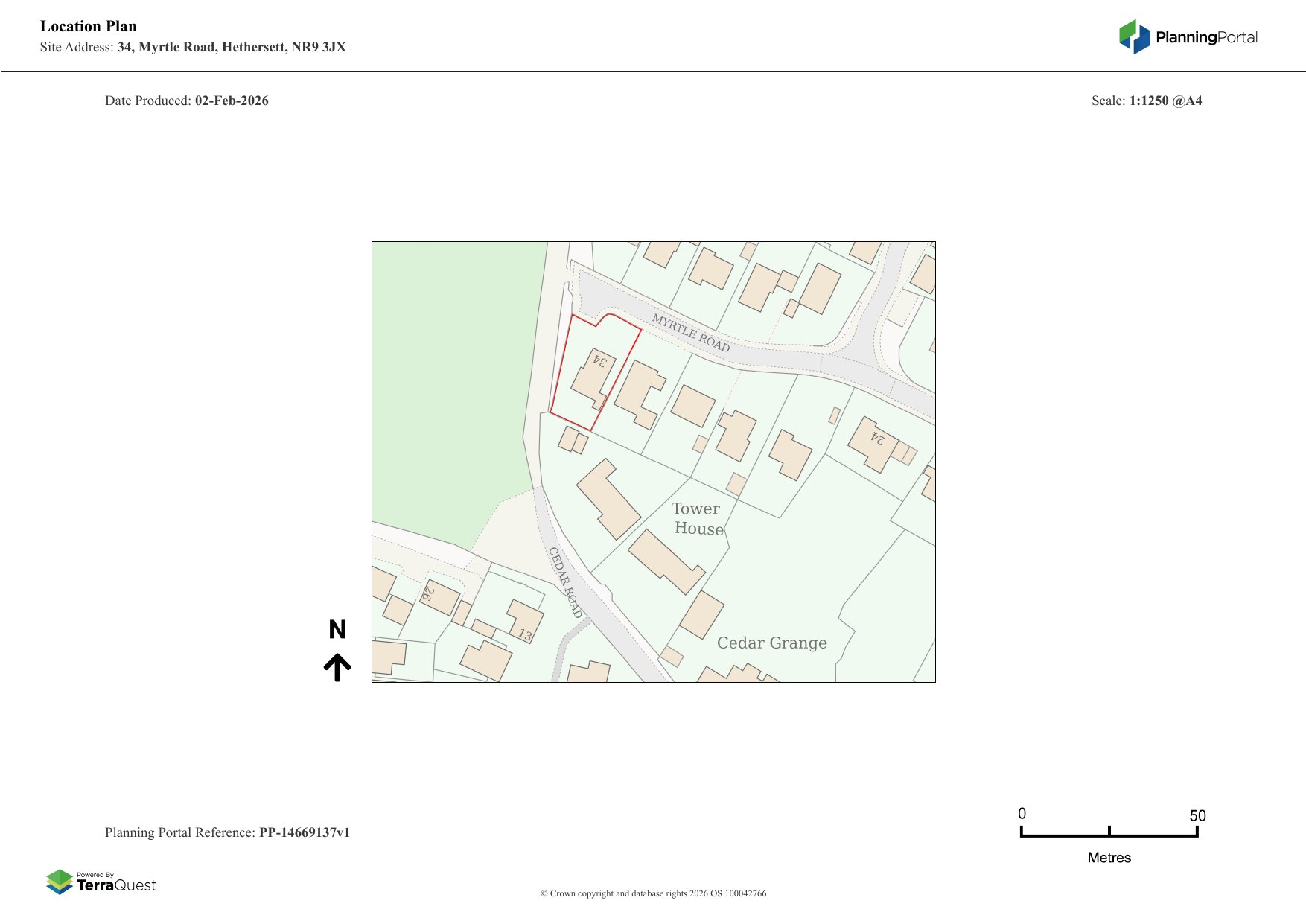The image size is (1306, 924).
Task: Click the Location Plan heading
Action: [89, 26]
